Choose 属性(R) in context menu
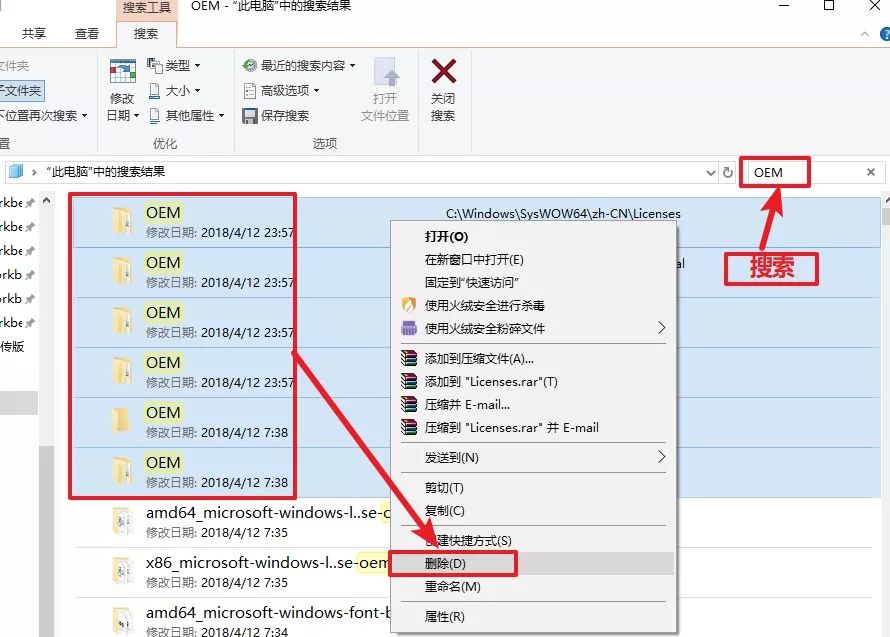Image resolution: width=890 pixels, height=637 pixels. click(534, 617)
